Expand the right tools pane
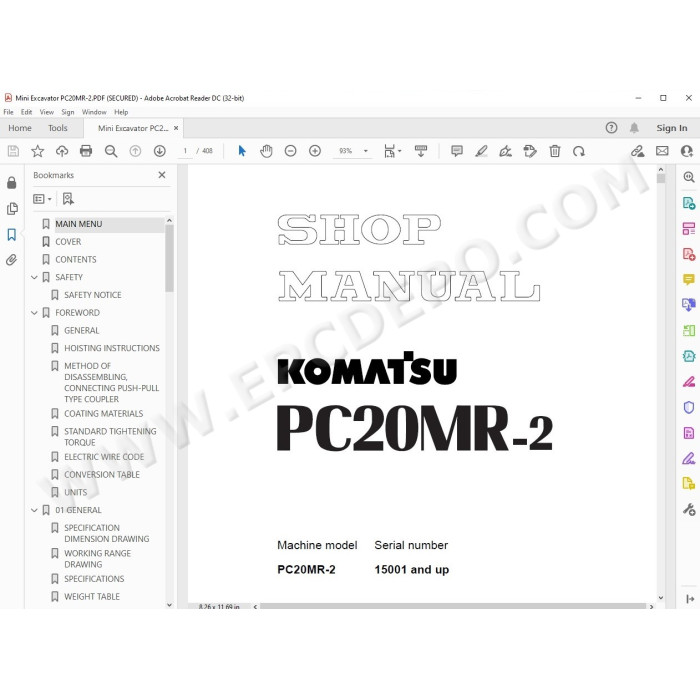700x700 pixels. [690, 599]
